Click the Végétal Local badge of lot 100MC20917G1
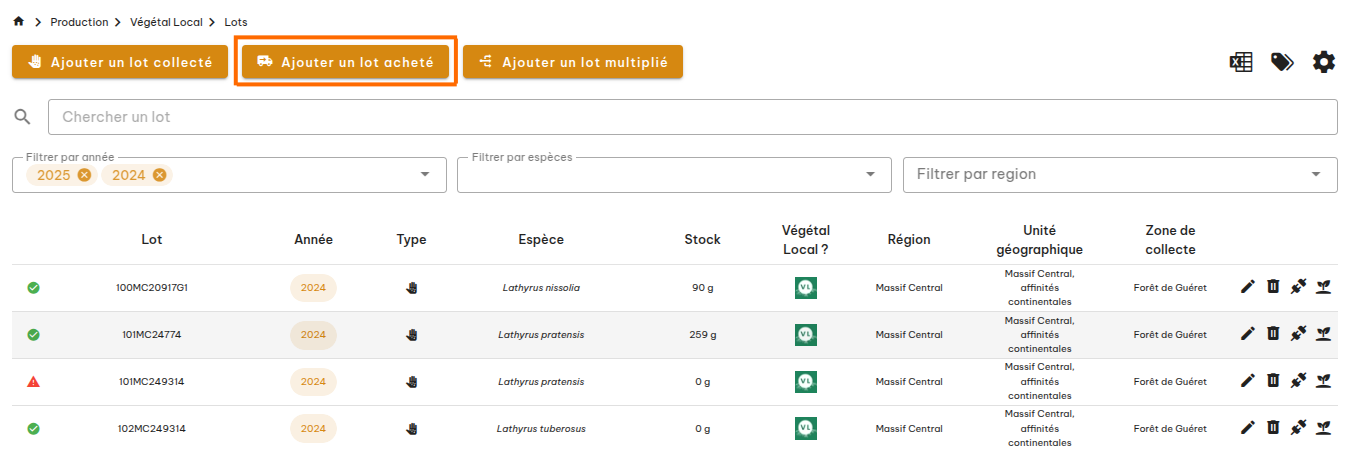The width and height of the screenshot is (1352, 451). 805,288
